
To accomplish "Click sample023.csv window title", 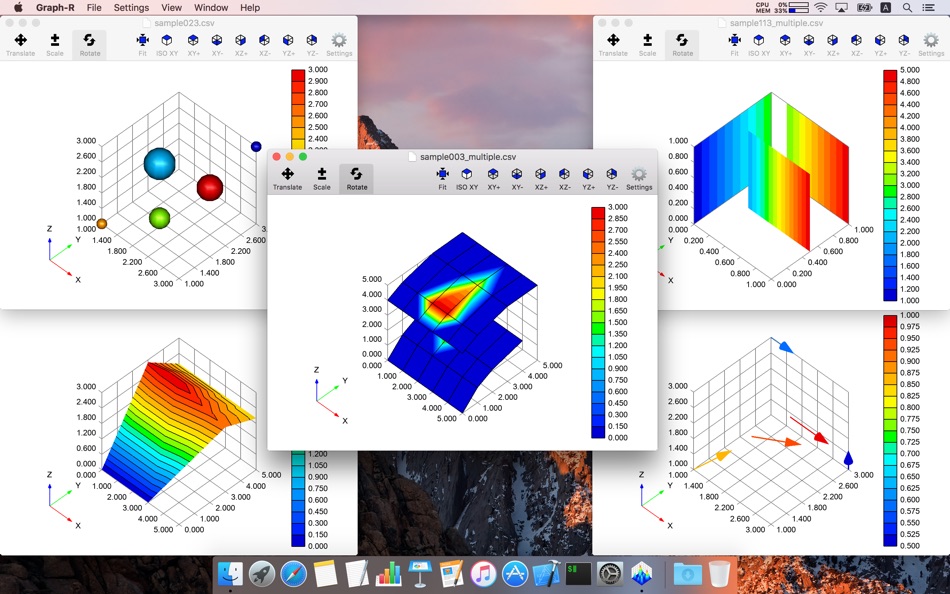I will (184, 23).
